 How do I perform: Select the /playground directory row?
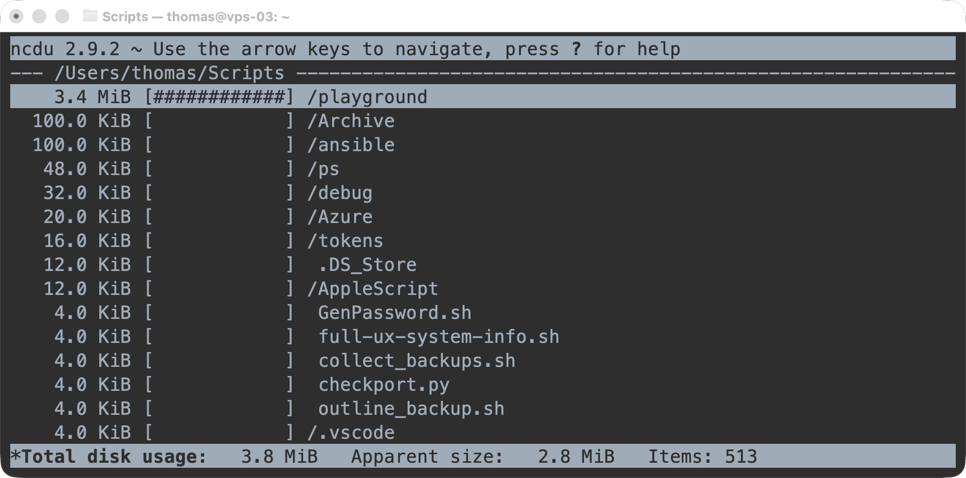tap(367, 97)
